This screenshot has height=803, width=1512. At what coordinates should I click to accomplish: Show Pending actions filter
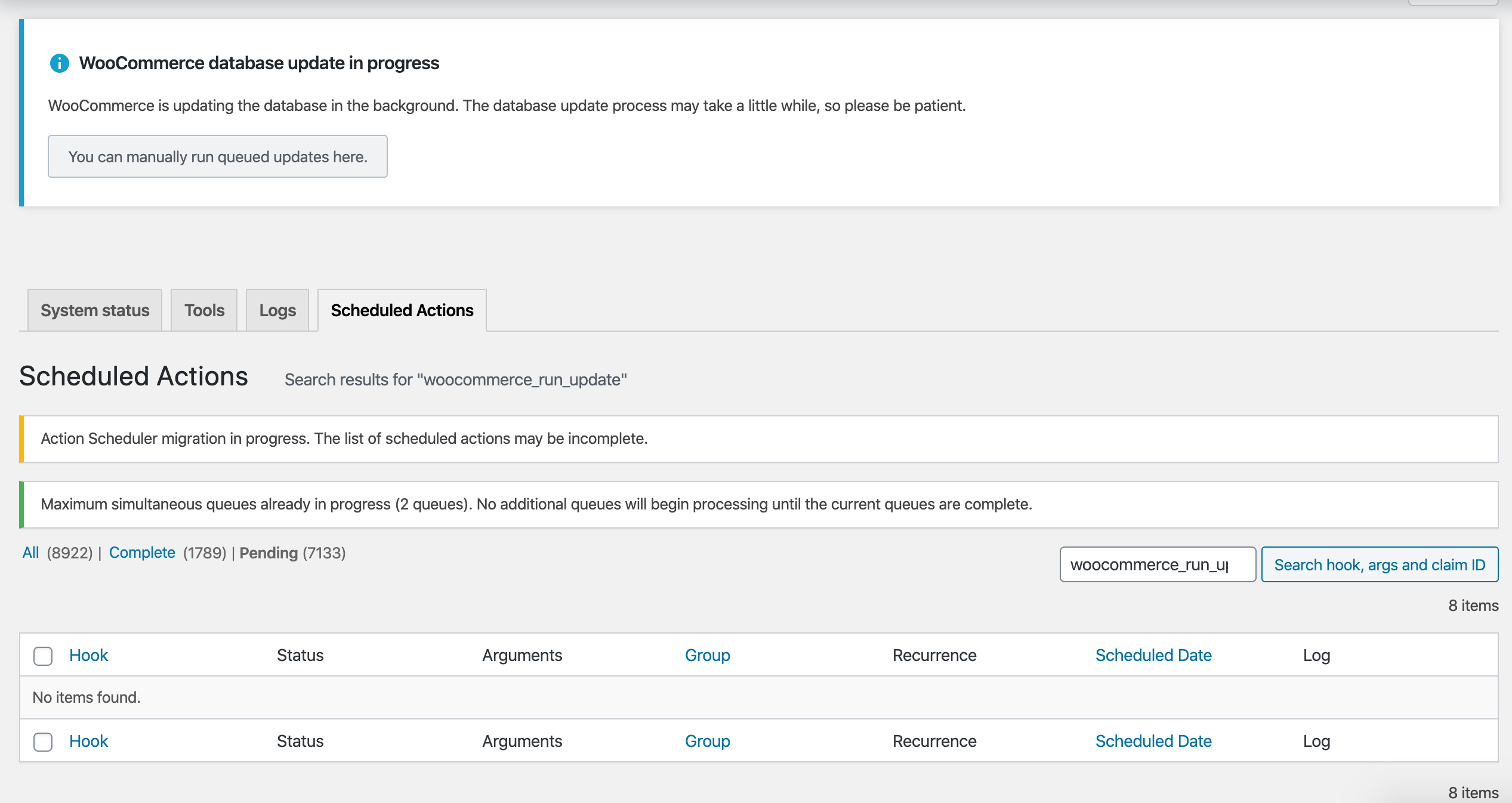[x=269, y=552]
